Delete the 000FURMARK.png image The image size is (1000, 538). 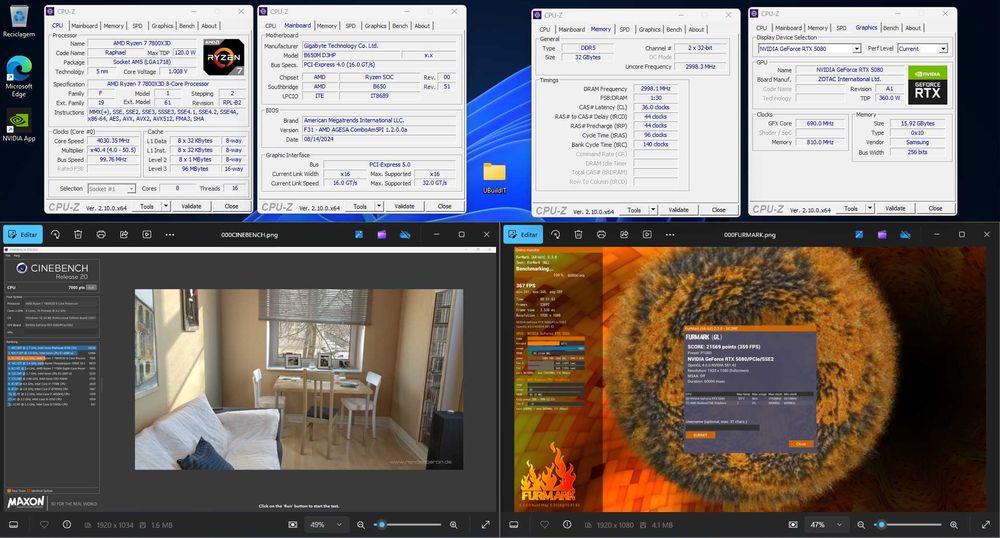[578, 235]
